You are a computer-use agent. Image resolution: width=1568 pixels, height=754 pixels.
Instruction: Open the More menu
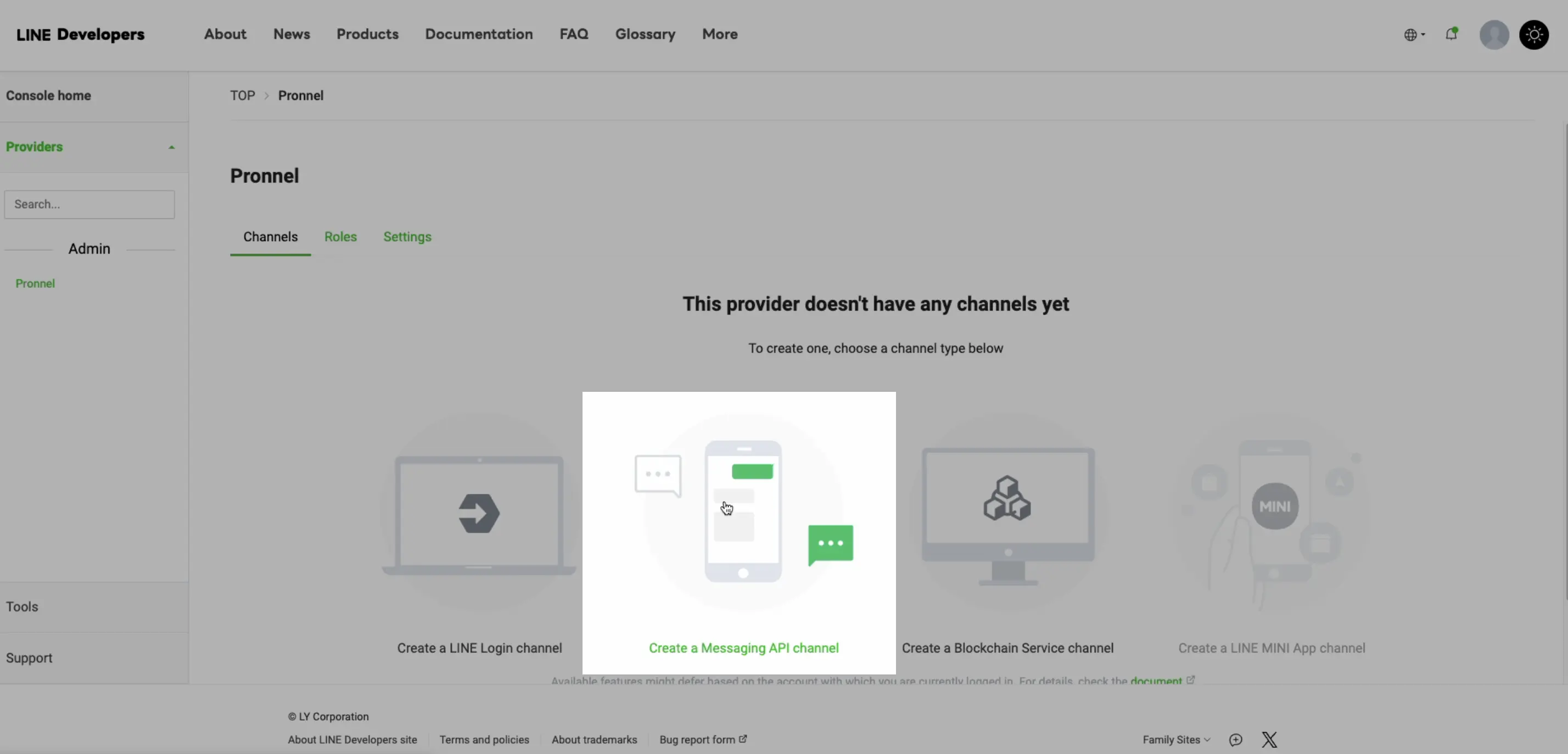click(x=719, y=34)
